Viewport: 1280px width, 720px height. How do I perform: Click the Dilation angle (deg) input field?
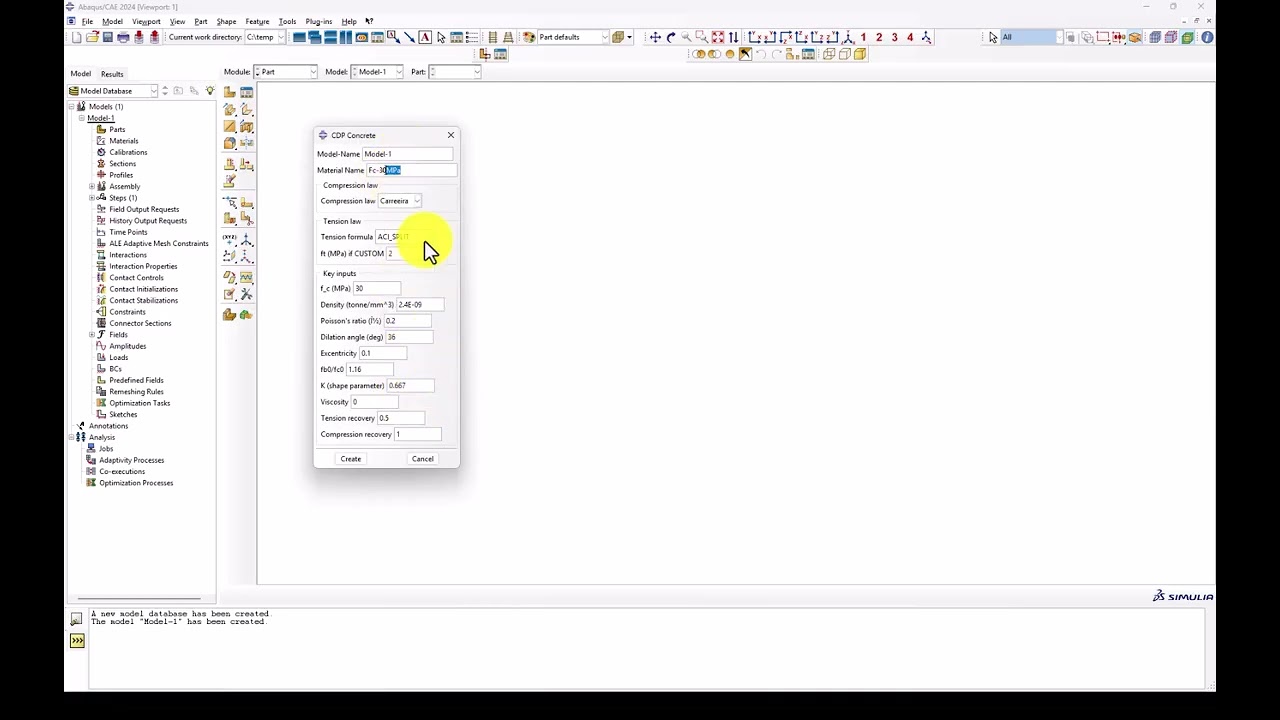point(410,337)
